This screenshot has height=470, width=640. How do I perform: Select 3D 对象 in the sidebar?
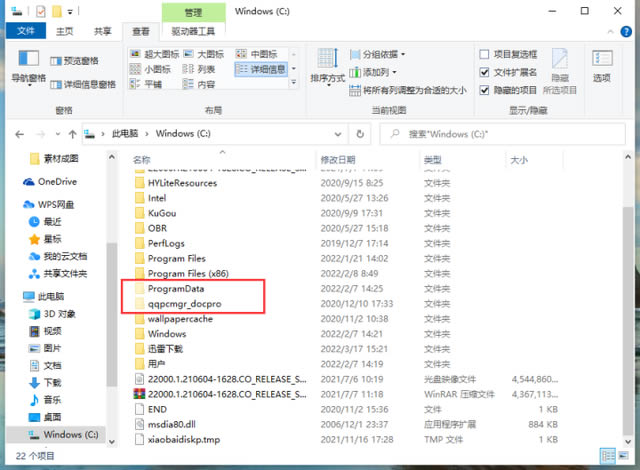tap(51, 314)
